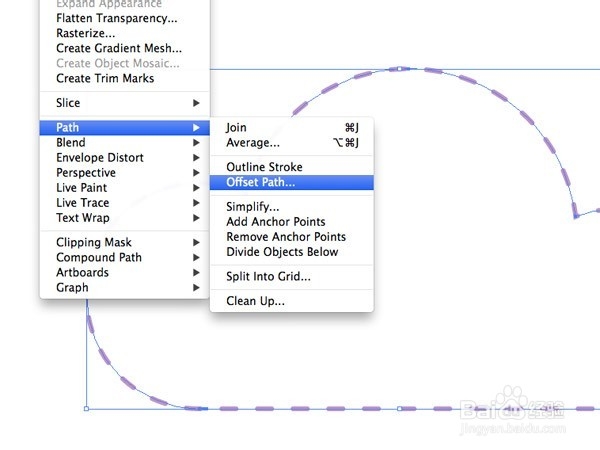Viewport: 600px width, 450px height.
Task: Open Split Into Grid dialog
Action: point(292,277)
